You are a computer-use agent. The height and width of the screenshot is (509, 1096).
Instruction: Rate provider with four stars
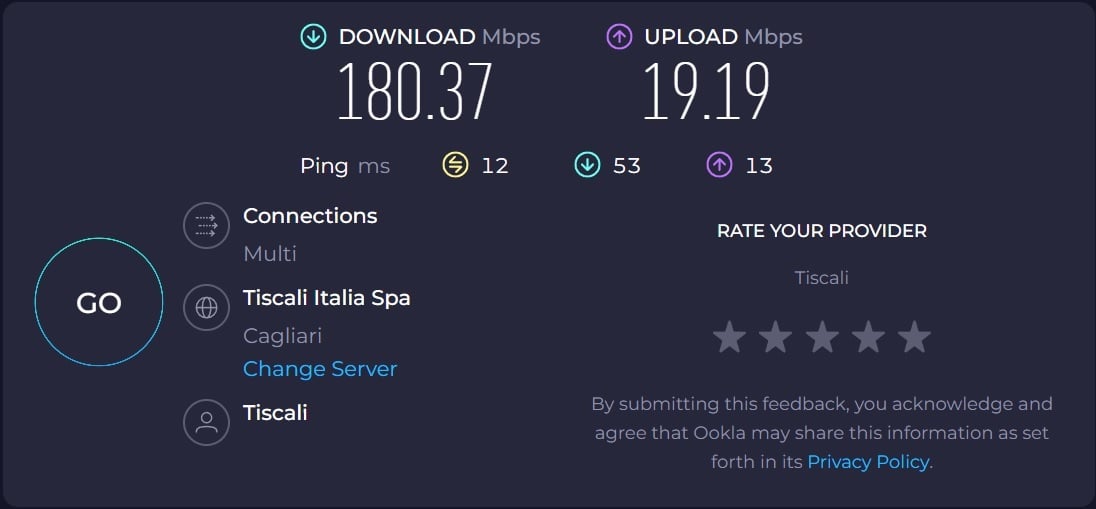tap(868, 338)
